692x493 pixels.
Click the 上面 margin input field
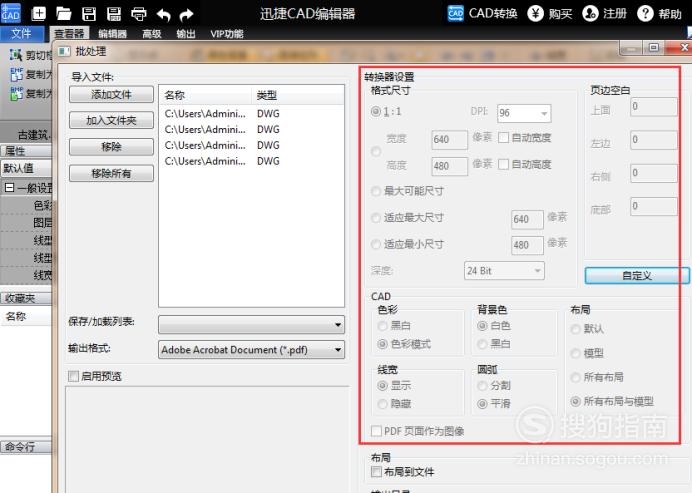coord(654,106)
